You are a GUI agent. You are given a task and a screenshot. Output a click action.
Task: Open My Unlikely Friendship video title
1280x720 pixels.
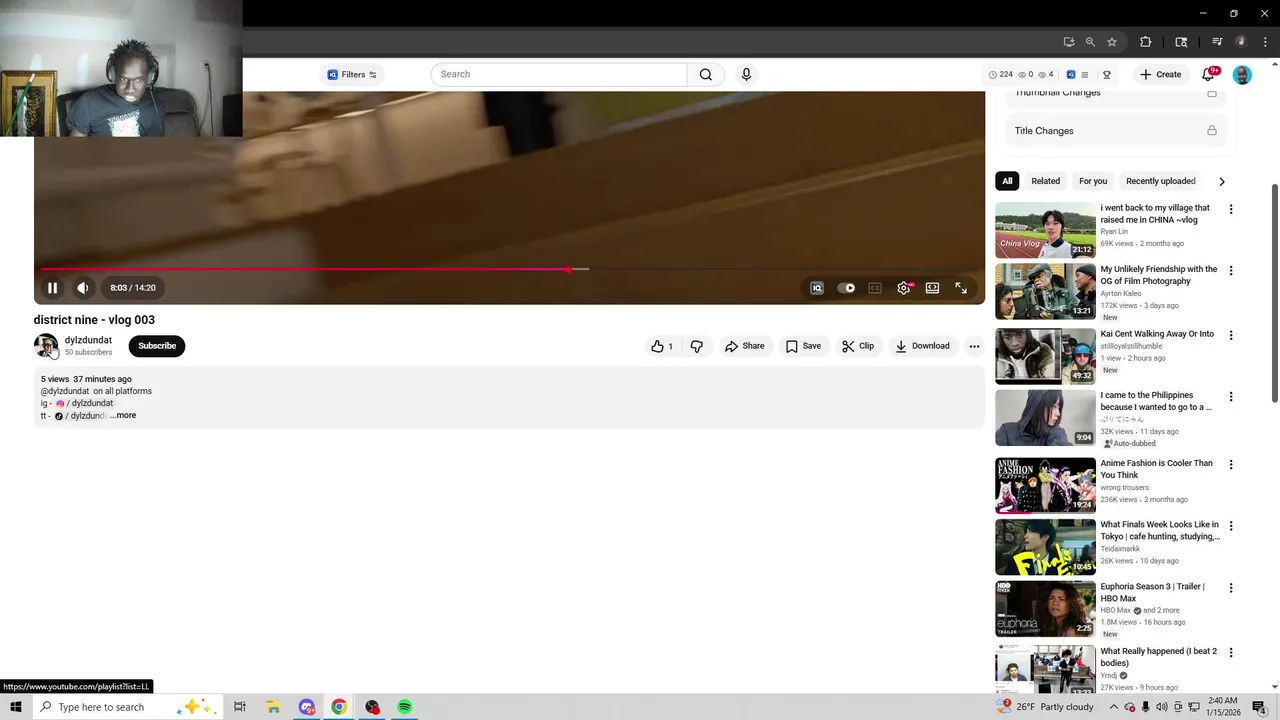point(1159,275)
